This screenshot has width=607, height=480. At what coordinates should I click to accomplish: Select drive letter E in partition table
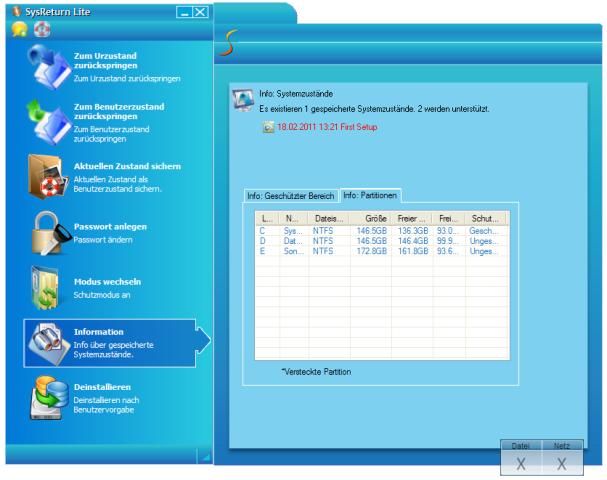click(262, 251)
